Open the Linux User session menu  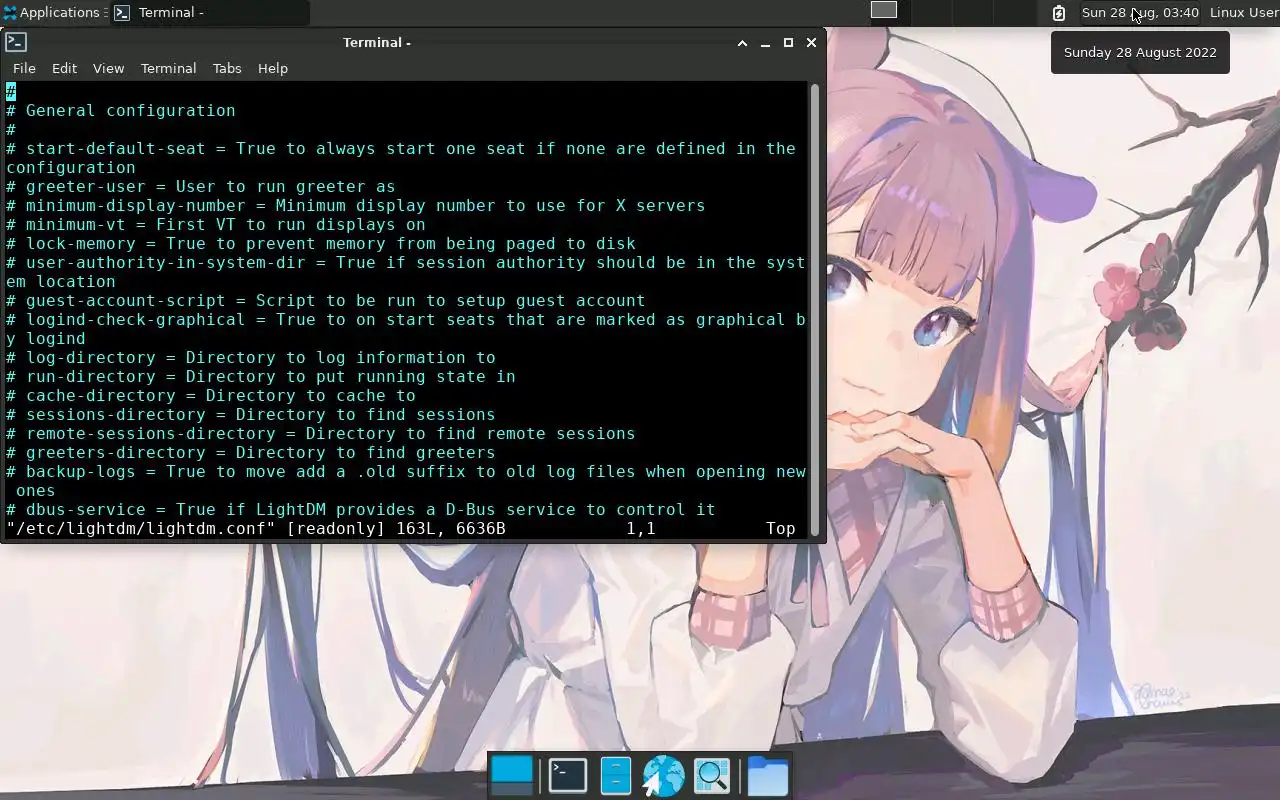1244,13
